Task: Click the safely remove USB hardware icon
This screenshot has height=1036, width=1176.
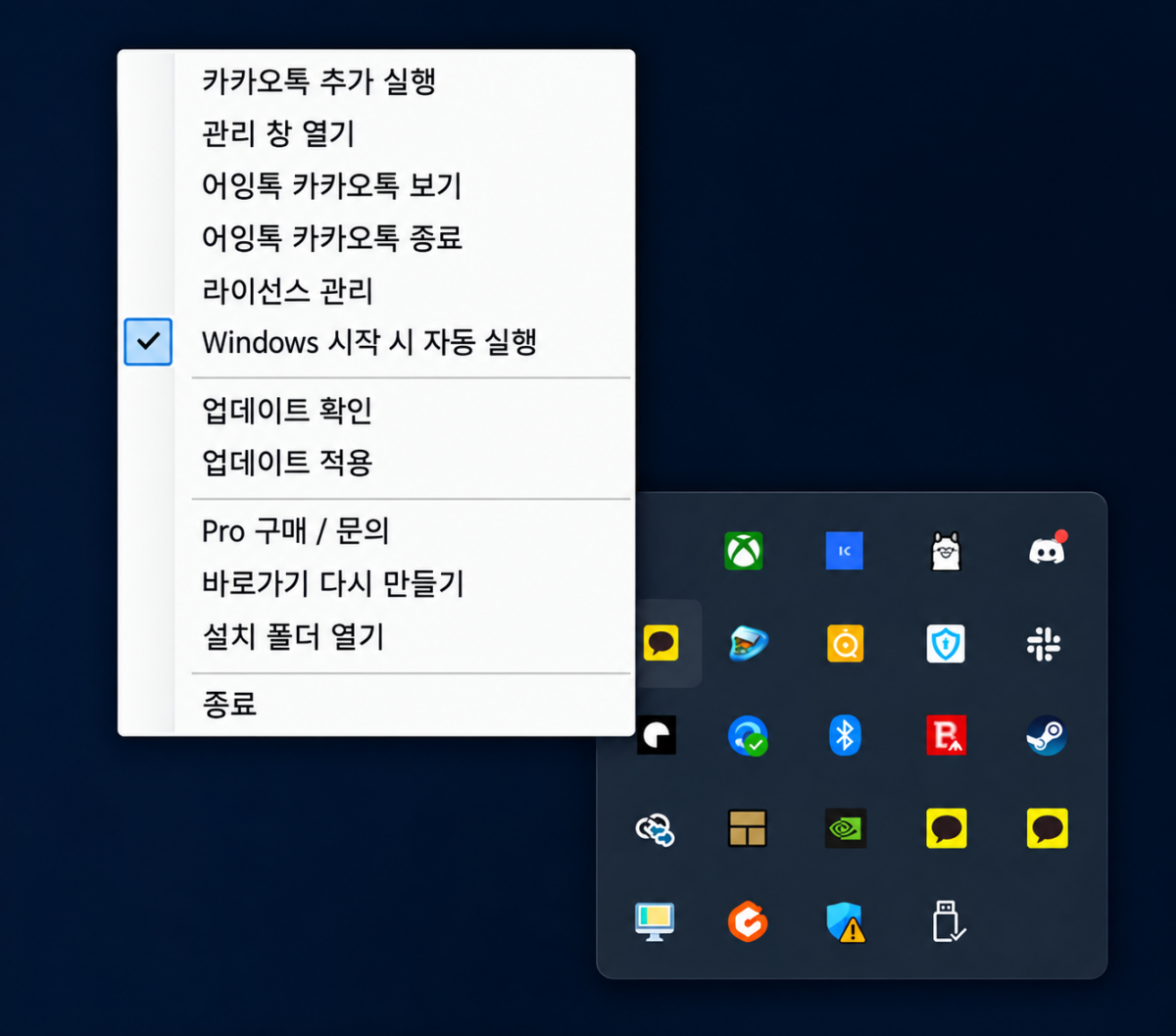Action: [948, 921]
